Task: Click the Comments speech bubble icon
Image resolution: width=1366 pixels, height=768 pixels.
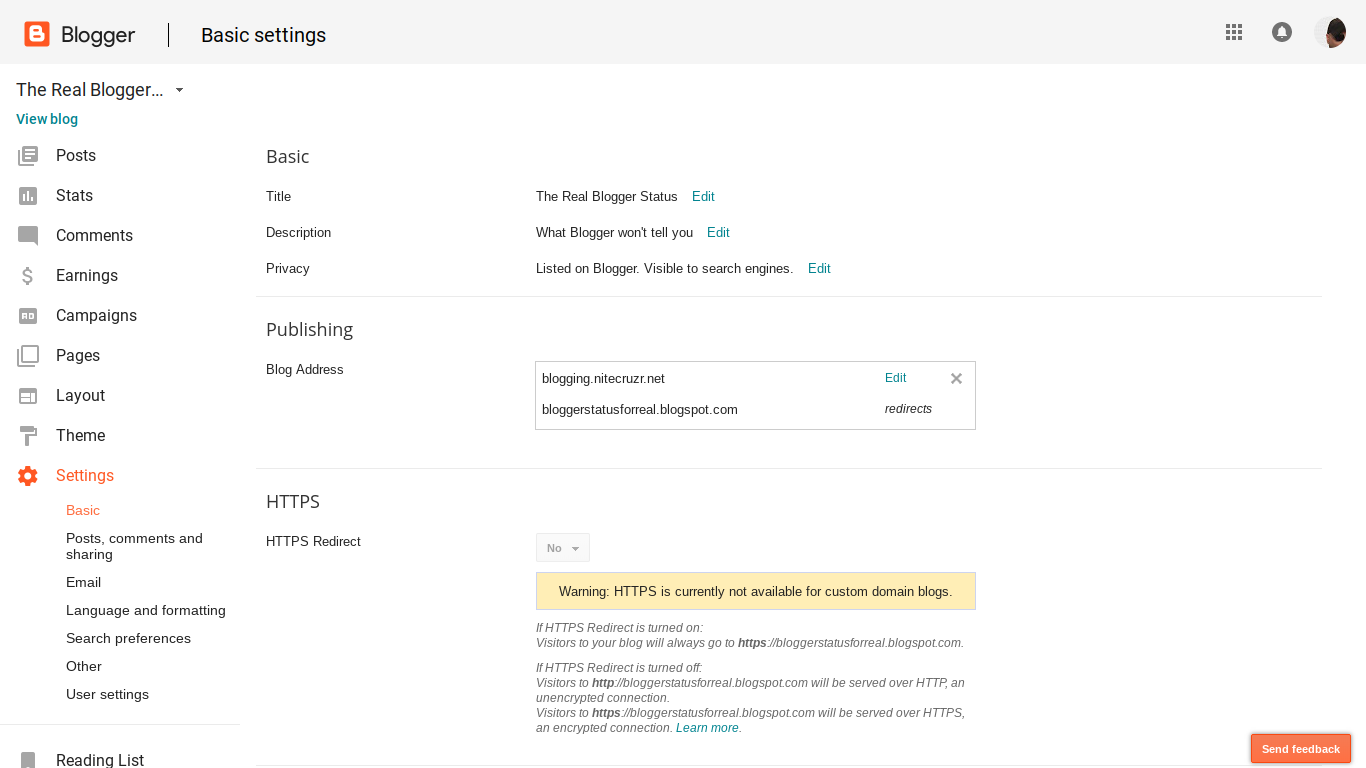Action: (x=28, y=236)
